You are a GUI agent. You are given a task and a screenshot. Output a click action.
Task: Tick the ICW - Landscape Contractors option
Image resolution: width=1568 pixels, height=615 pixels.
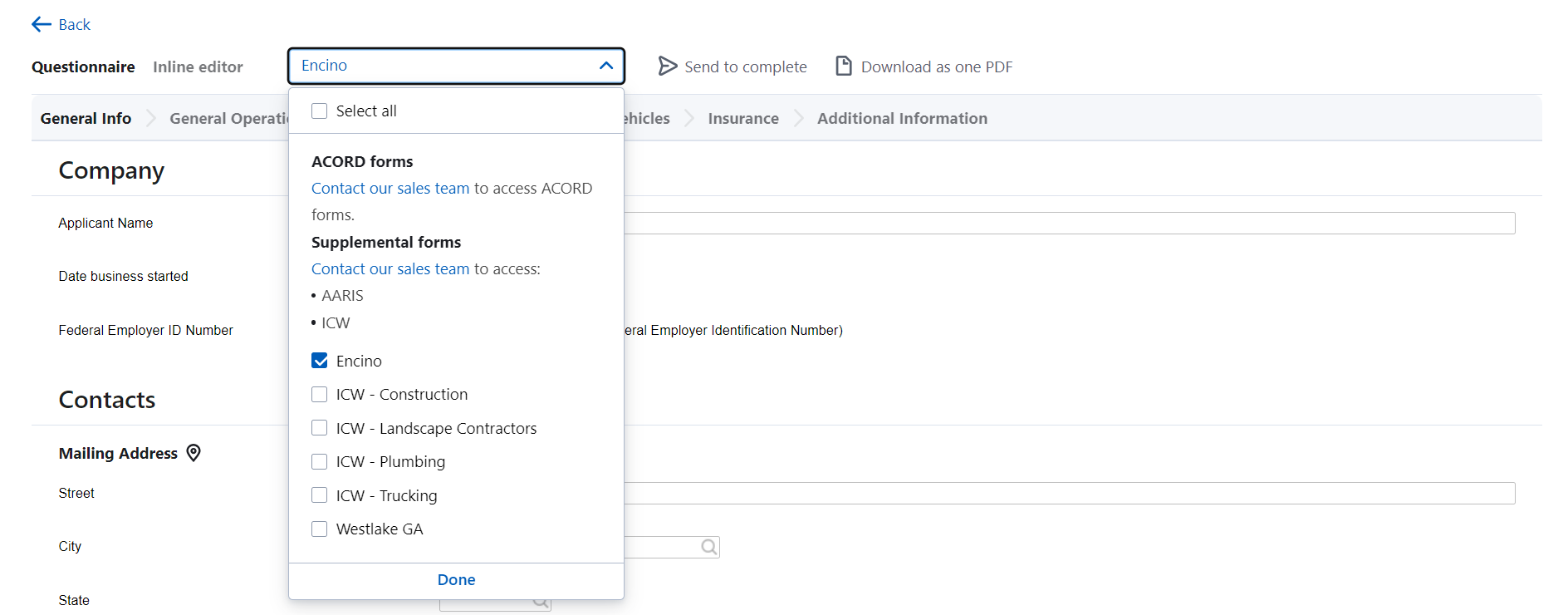[x=320, y=428]
